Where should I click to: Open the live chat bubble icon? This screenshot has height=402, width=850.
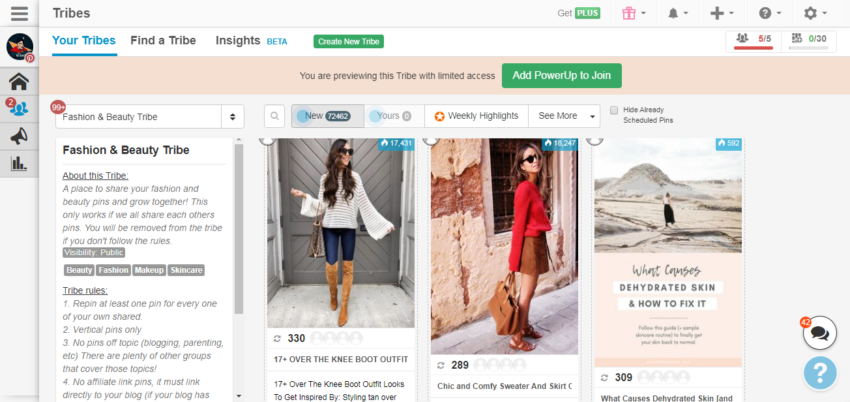pyautogui.click(x=819, y=332)
